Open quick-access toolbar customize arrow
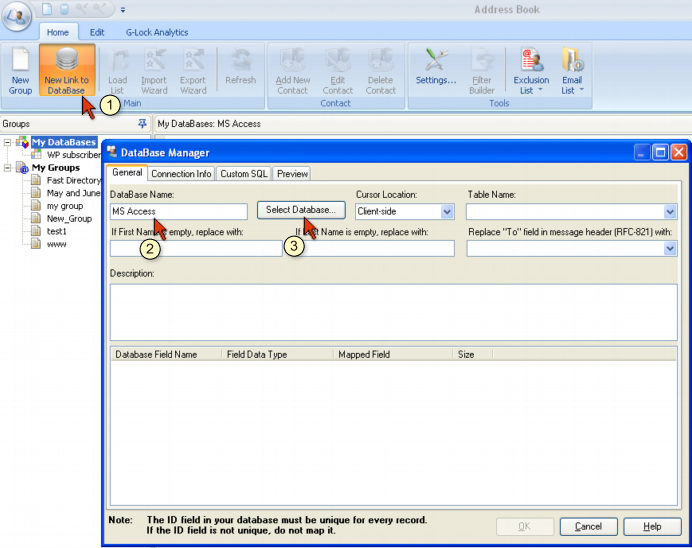The image size is (692, 548). pyautogui.click(x=123, y=9)
